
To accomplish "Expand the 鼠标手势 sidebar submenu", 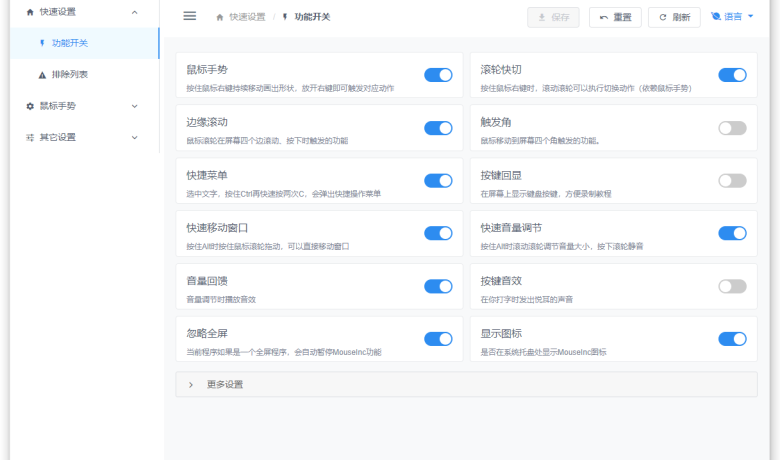I will (135, 105).
